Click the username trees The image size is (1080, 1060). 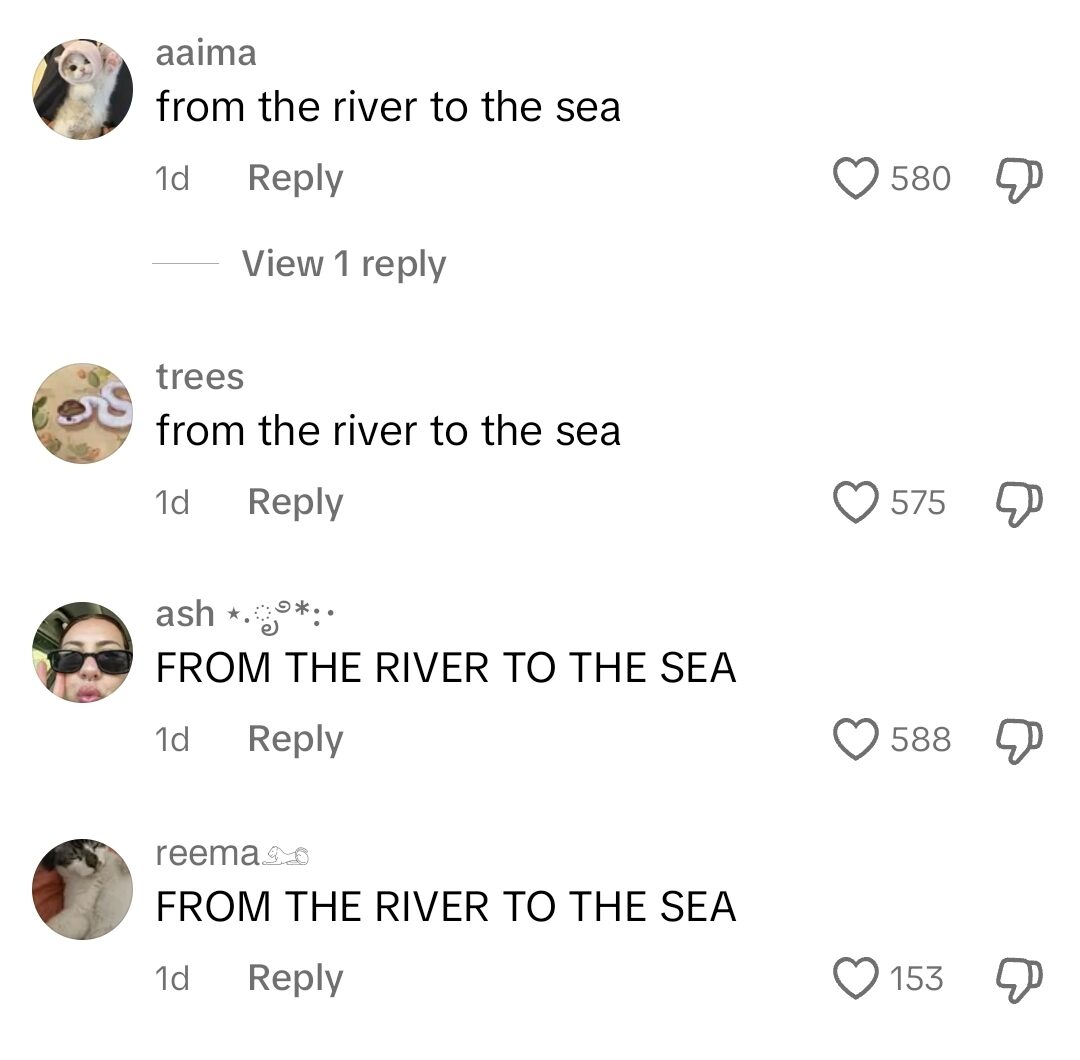pyautogui.click(x=200, y=378)
